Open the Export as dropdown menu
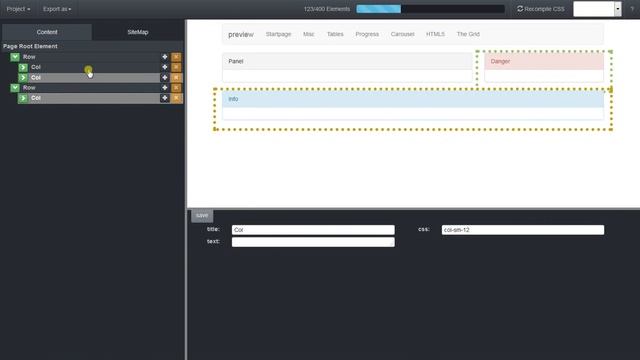Viewport: 640px width, 360px height. coord(57,9)
